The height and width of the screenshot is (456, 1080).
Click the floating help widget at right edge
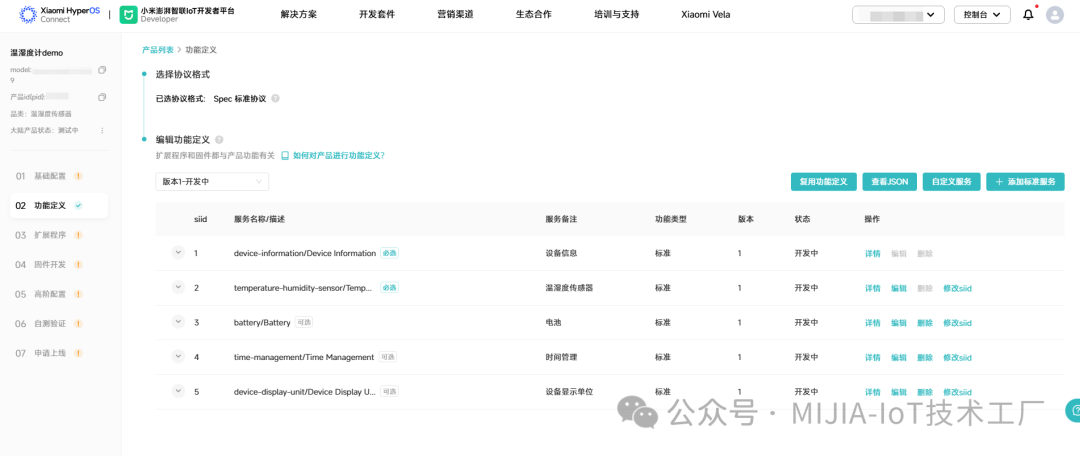1072,411
